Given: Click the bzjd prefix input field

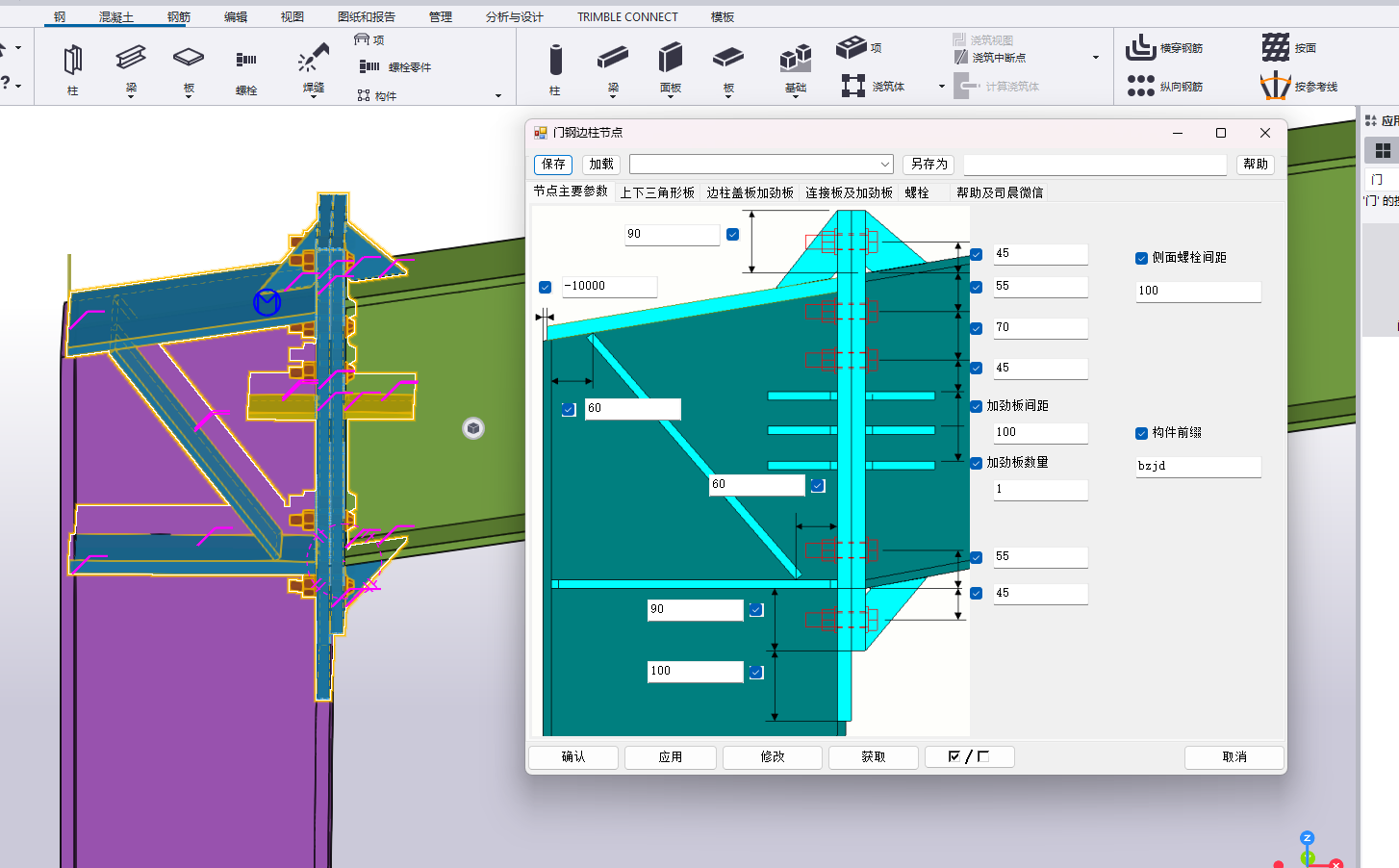Looking at the screenshot, I should click(1198, 466).
